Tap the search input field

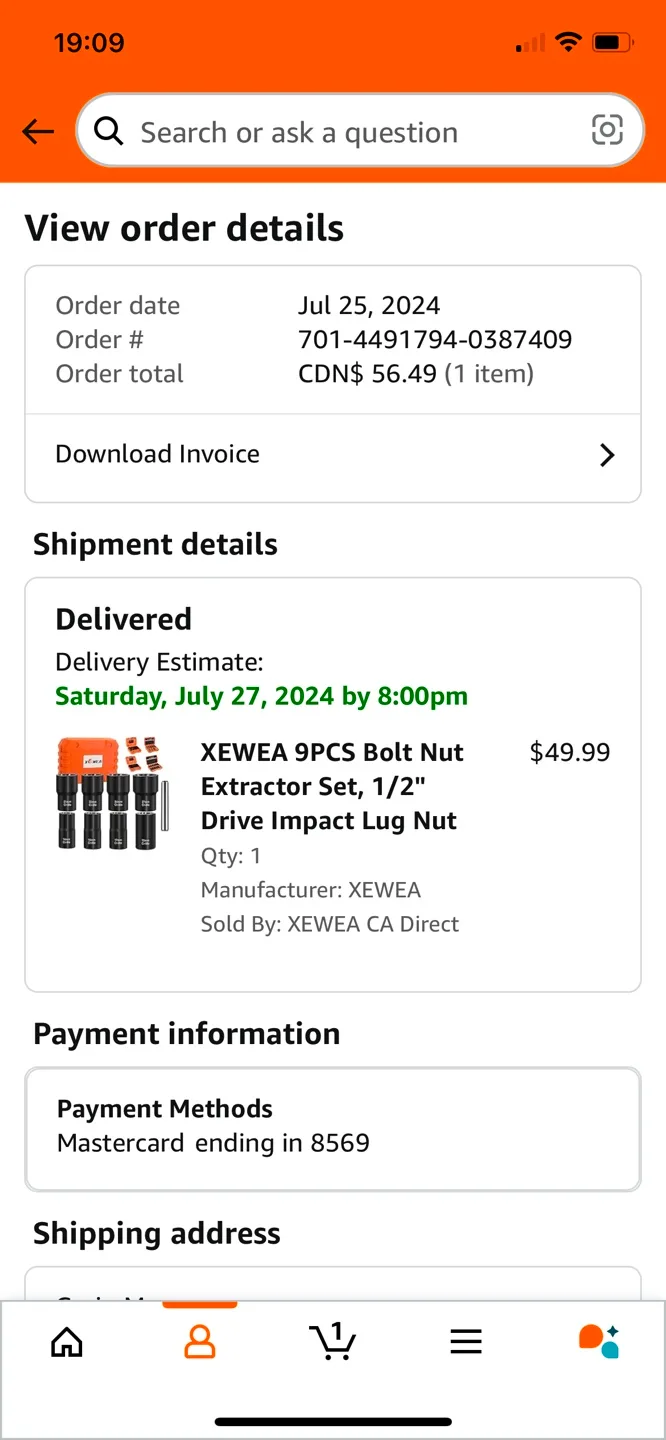click(300, 131)
